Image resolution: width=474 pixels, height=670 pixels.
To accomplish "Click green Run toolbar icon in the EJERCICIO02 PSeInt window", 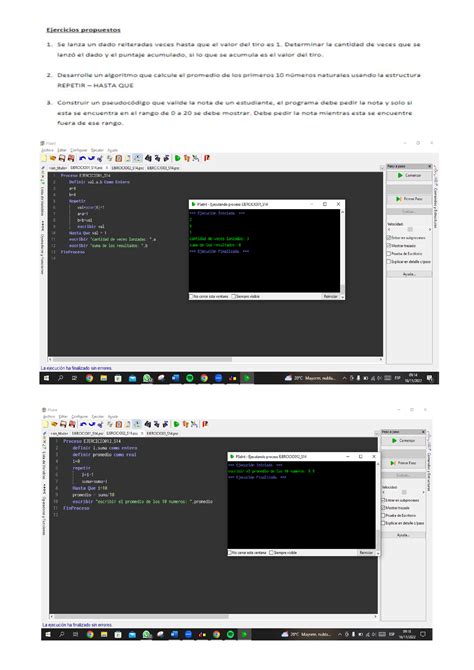I will coord(177,424).
